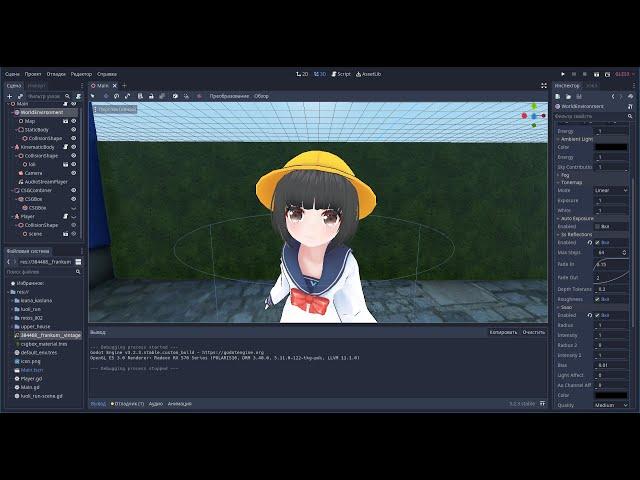The image size is (640, 480).
Task: Open Tonemap Mode dropdown set to Linear
Action: click(x=611, y=191)
